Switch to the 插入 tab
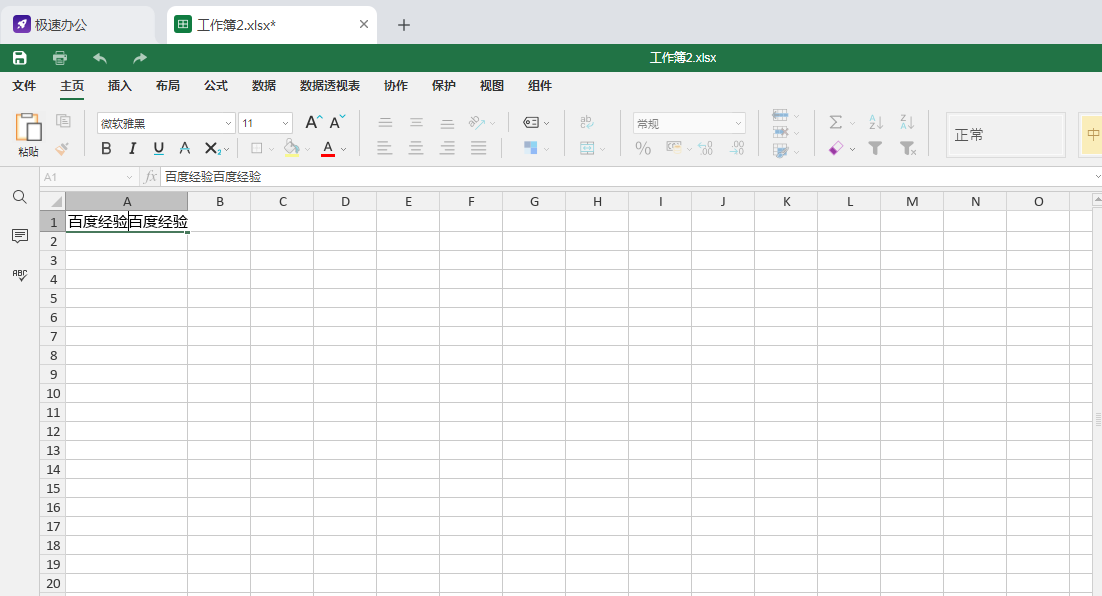This screenshot has height=596, width=1102. tap(119, 86)
